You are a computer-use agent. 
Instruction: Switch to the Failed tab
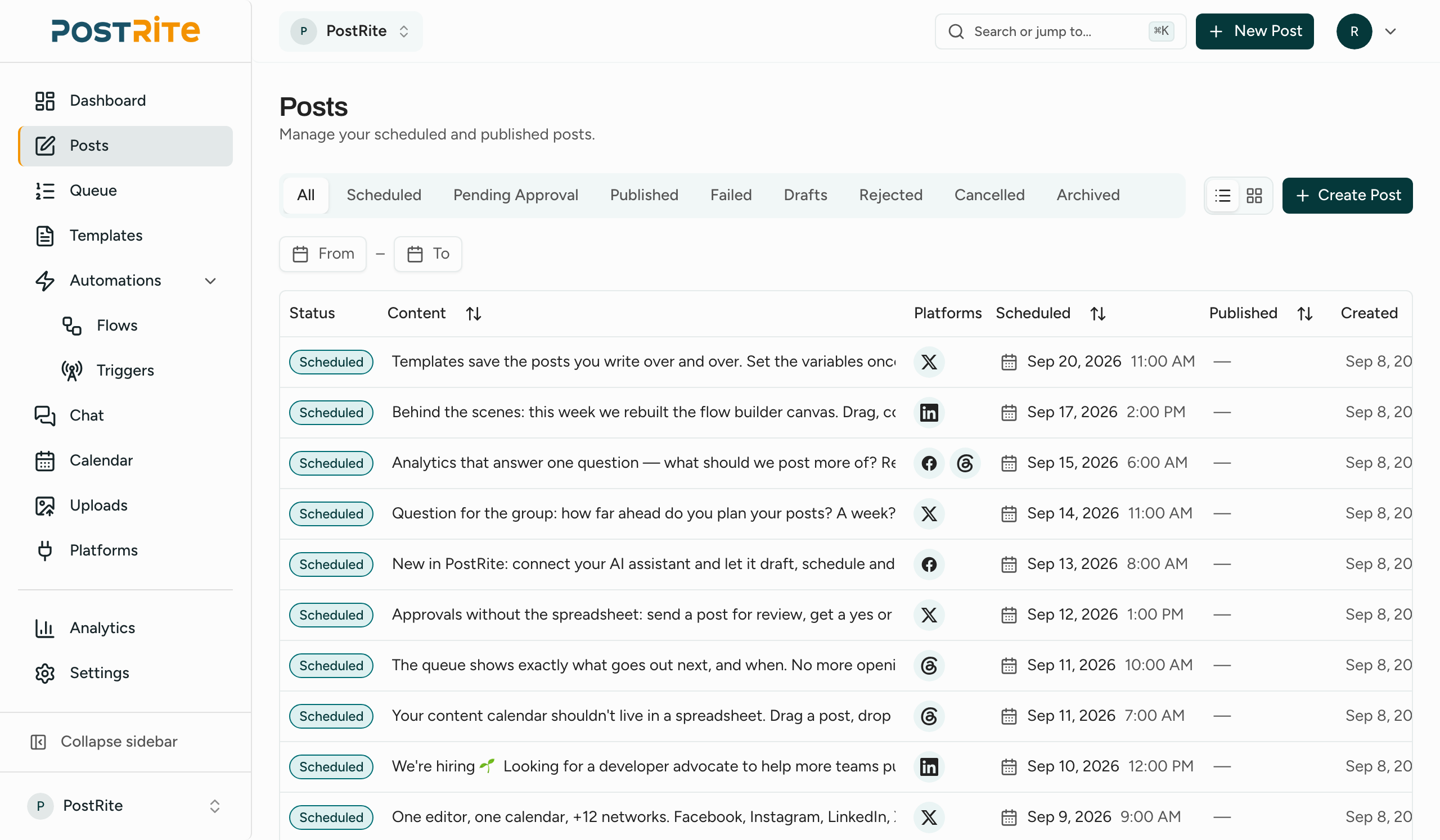coord(731,195)
